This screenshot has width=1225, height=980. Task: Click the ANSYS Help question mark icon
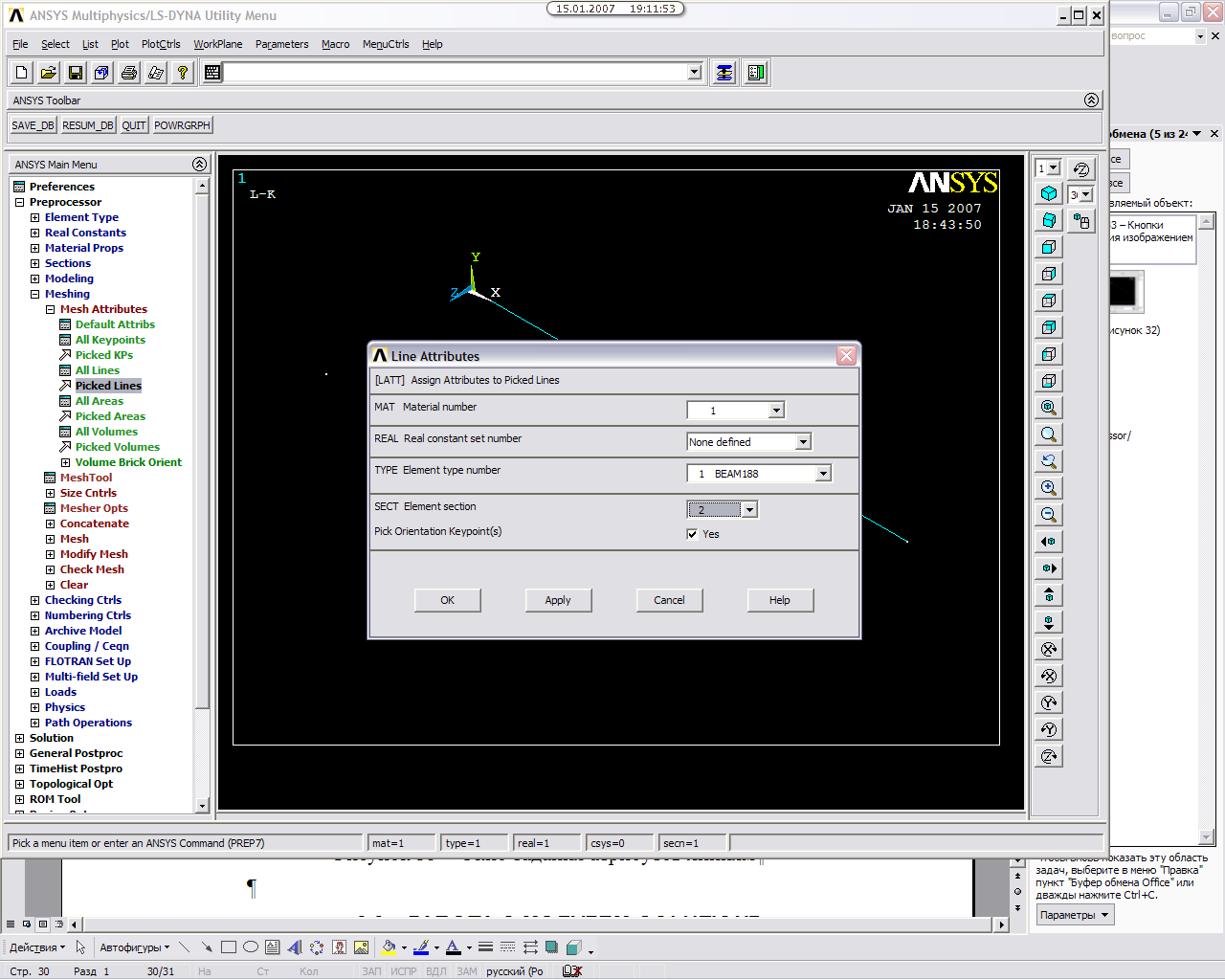(x=183, y=73)
